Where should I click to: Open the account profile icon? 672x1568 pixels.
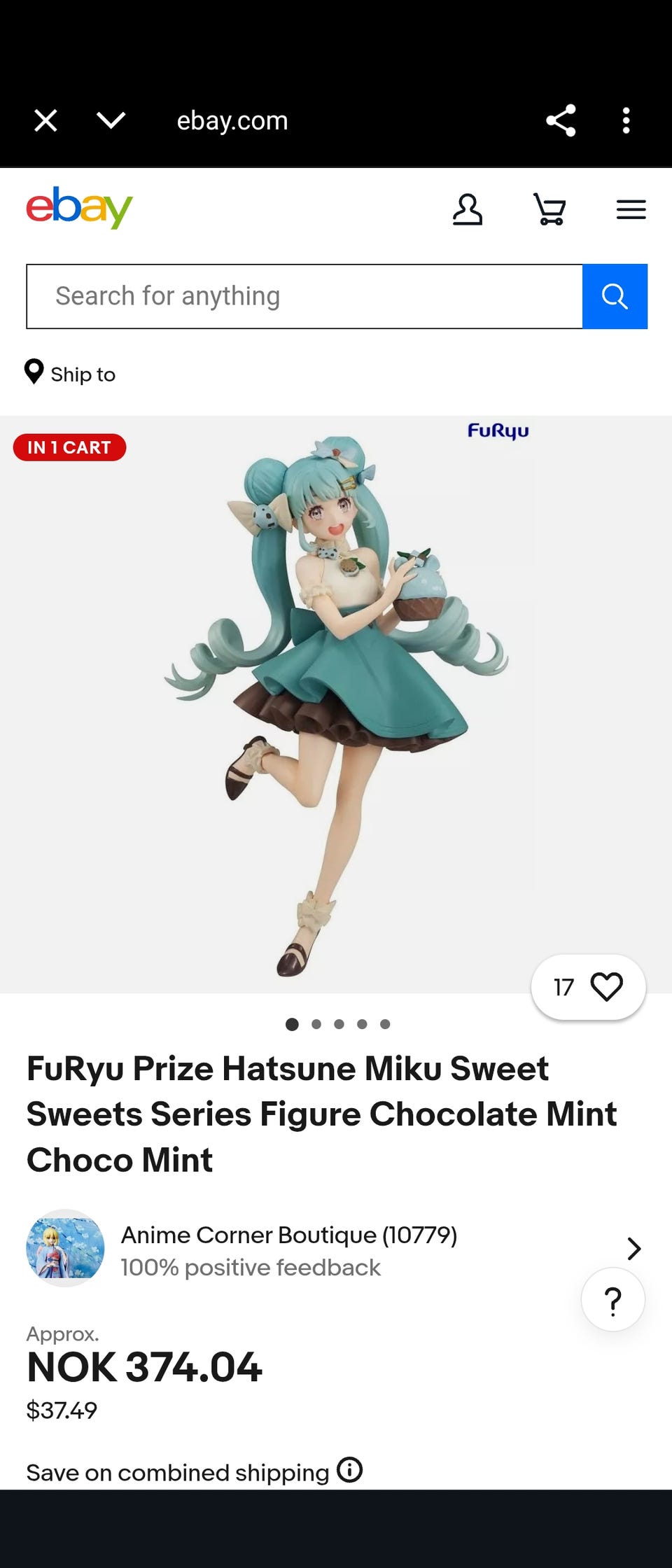pyautogui.click(x=467, y=209)
